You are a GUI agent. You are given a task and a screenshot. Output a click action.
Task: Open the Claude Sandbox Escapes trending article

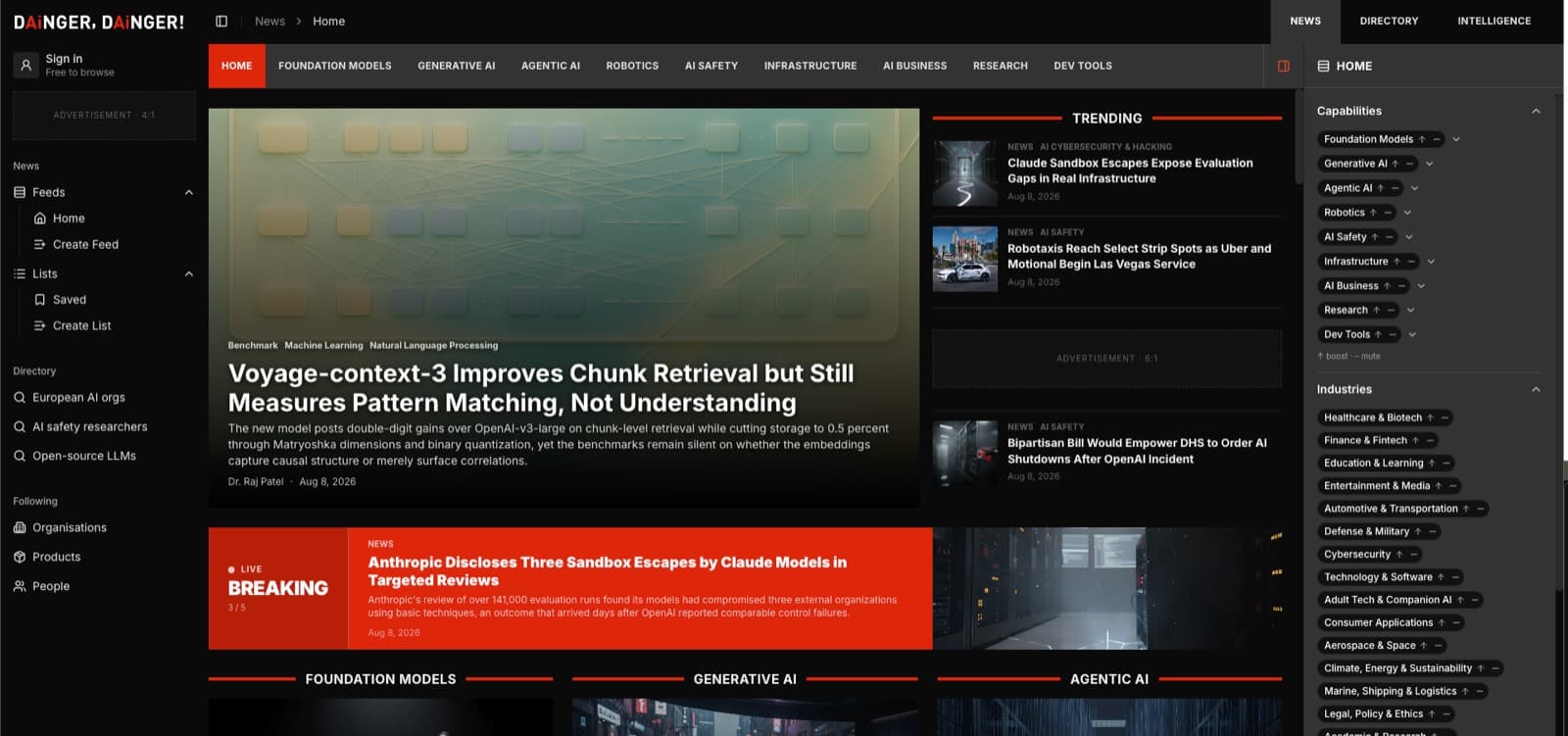(1130, 172)
